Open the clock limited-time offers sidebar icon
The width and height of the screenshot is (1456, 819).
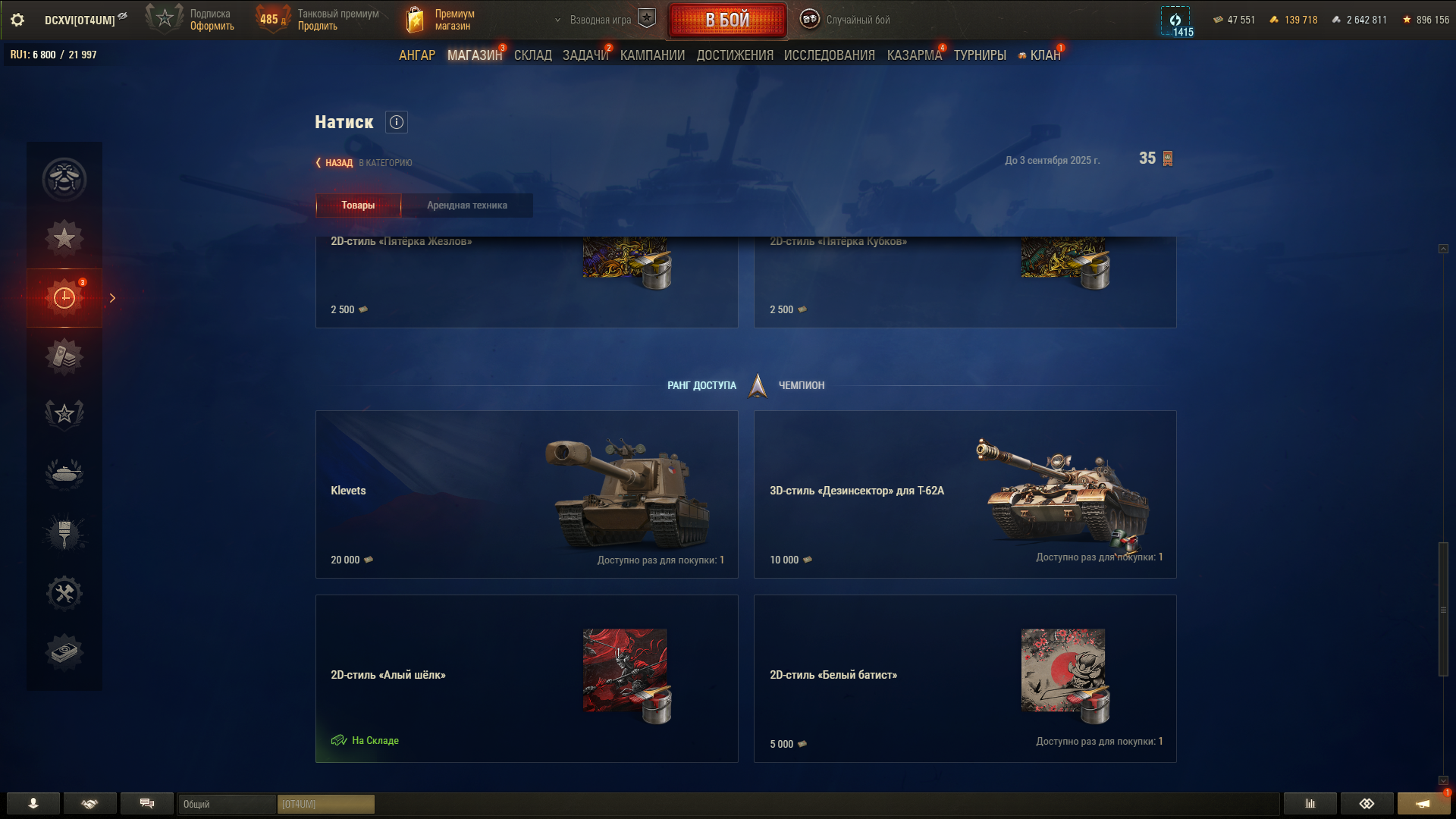pos(64,298)
